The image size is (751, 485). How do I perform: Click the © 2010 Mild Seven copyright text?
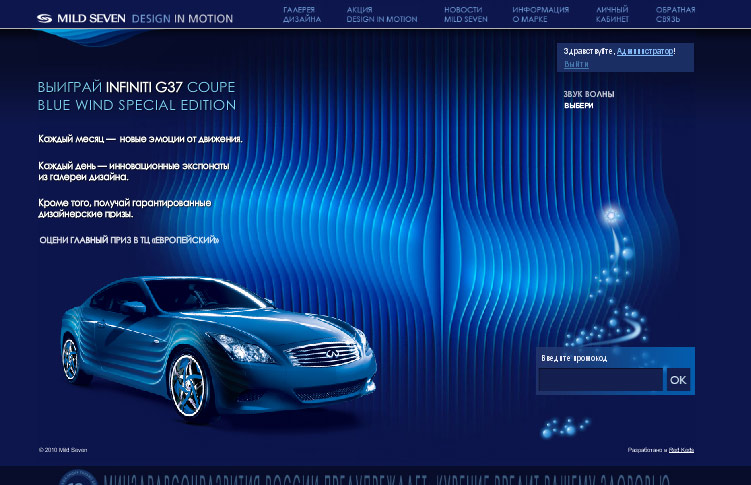click(x=63, y=450)
